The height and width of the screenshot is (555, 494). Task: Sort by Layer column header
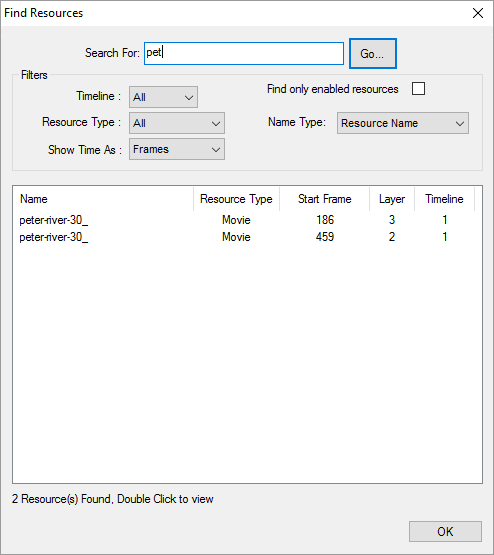[392, 199]
